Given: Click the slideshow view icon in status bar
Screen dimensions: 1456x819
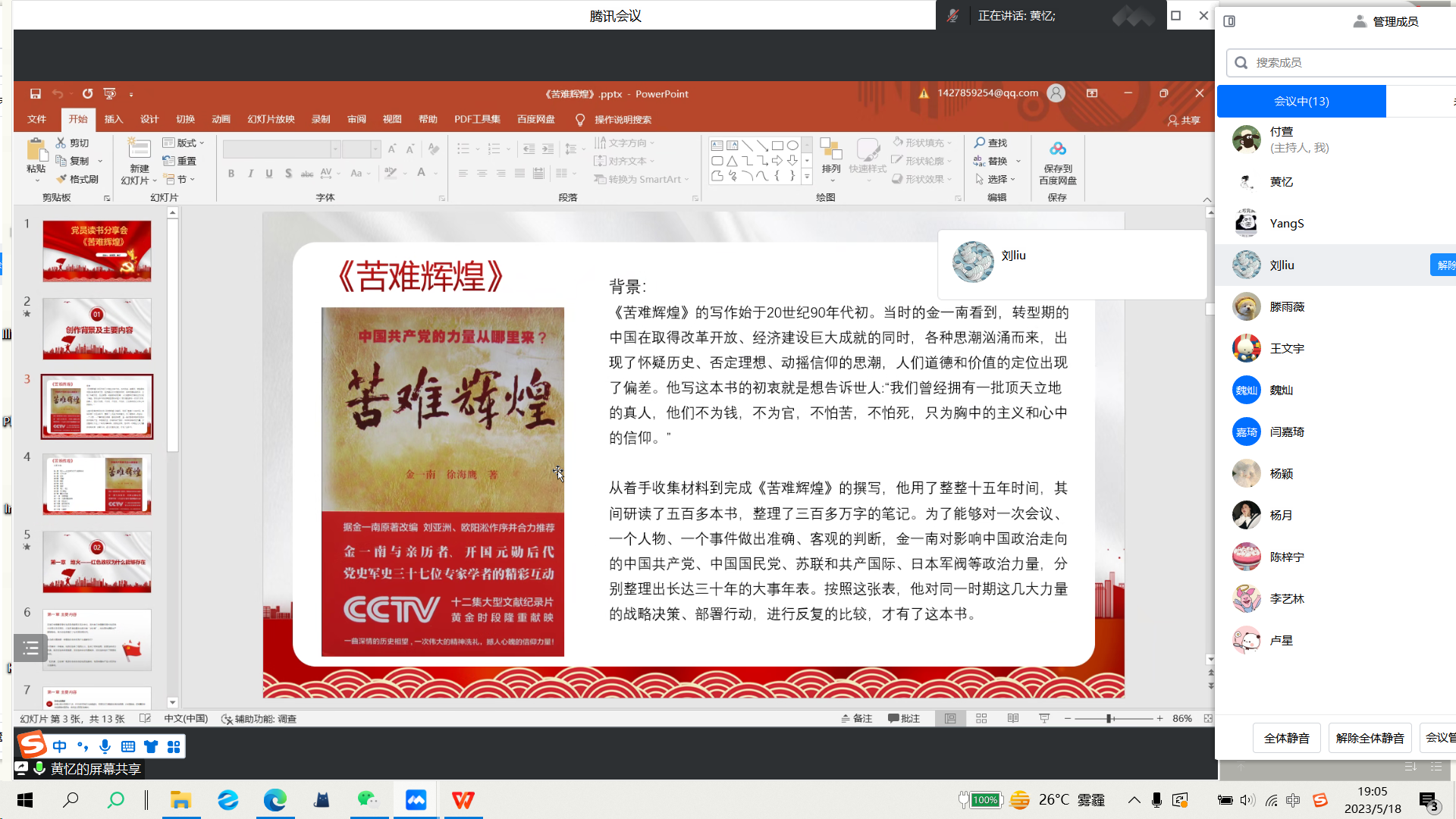Looking at the screenshot, I should [1044, 718].
